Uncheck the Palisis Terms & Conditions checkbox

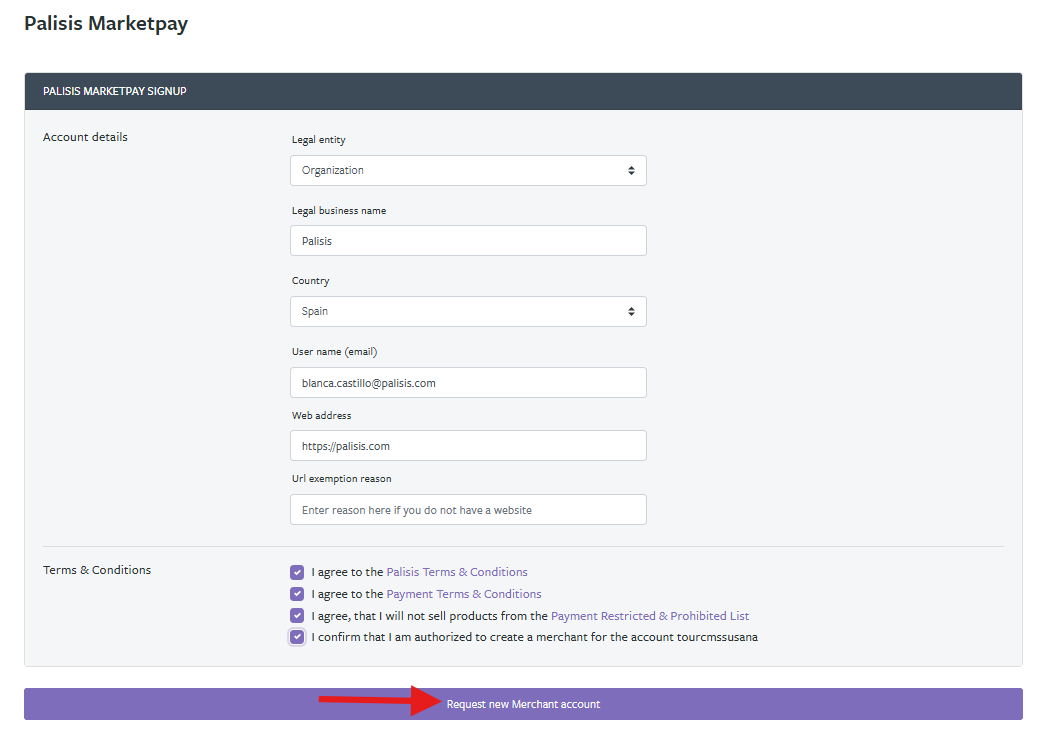coord(297,572)
